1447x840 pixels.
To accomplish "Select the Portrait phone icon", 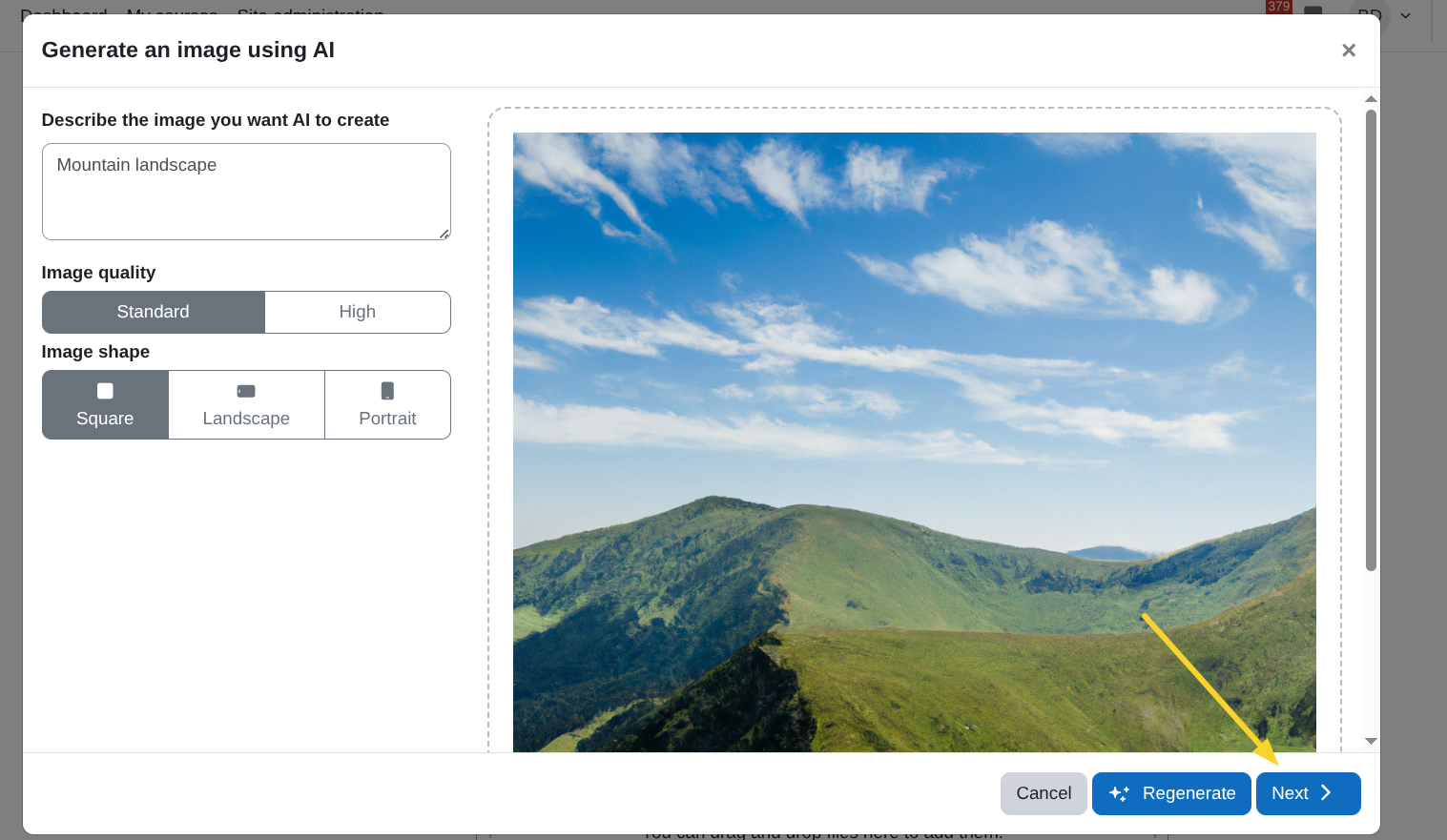I will coord(387,391).
